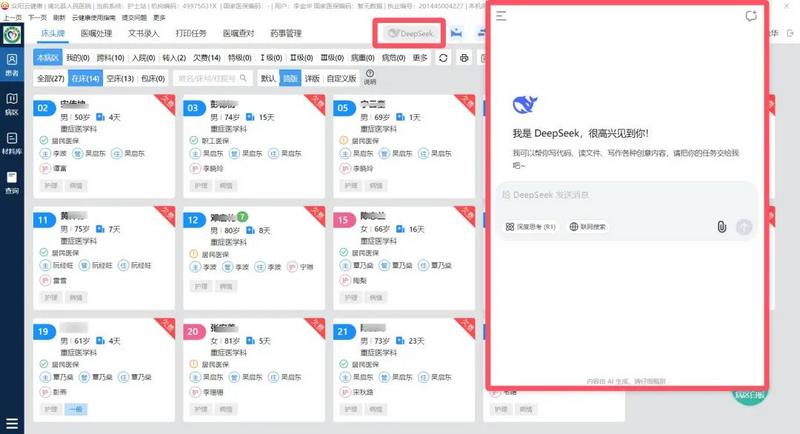Switch to the 打印任务 tab
This screenshot has height=434, width=800.
tap(191, 34)
